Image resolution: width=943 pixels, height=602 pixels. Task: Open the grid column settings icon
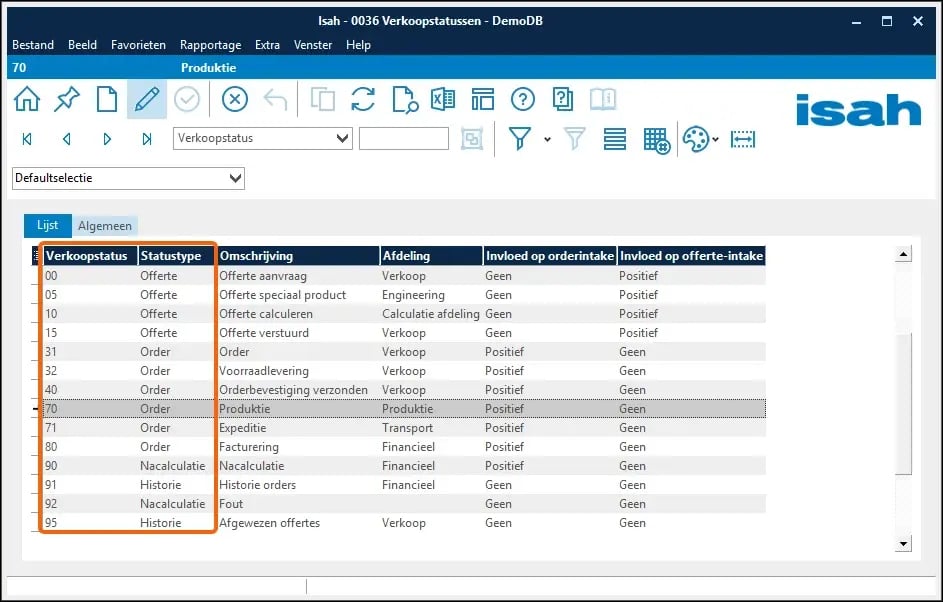coord(656,140)
